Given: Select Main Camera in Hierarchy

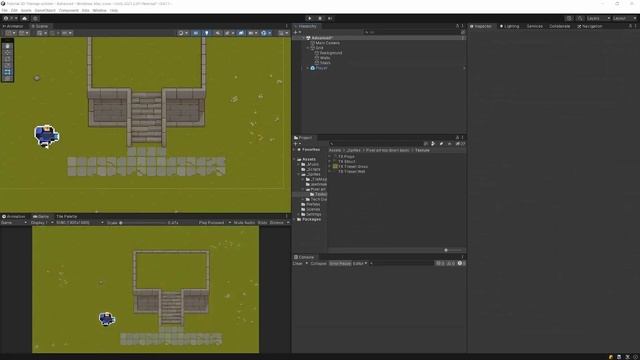Looking at the screenshot, I should (327, 43).
